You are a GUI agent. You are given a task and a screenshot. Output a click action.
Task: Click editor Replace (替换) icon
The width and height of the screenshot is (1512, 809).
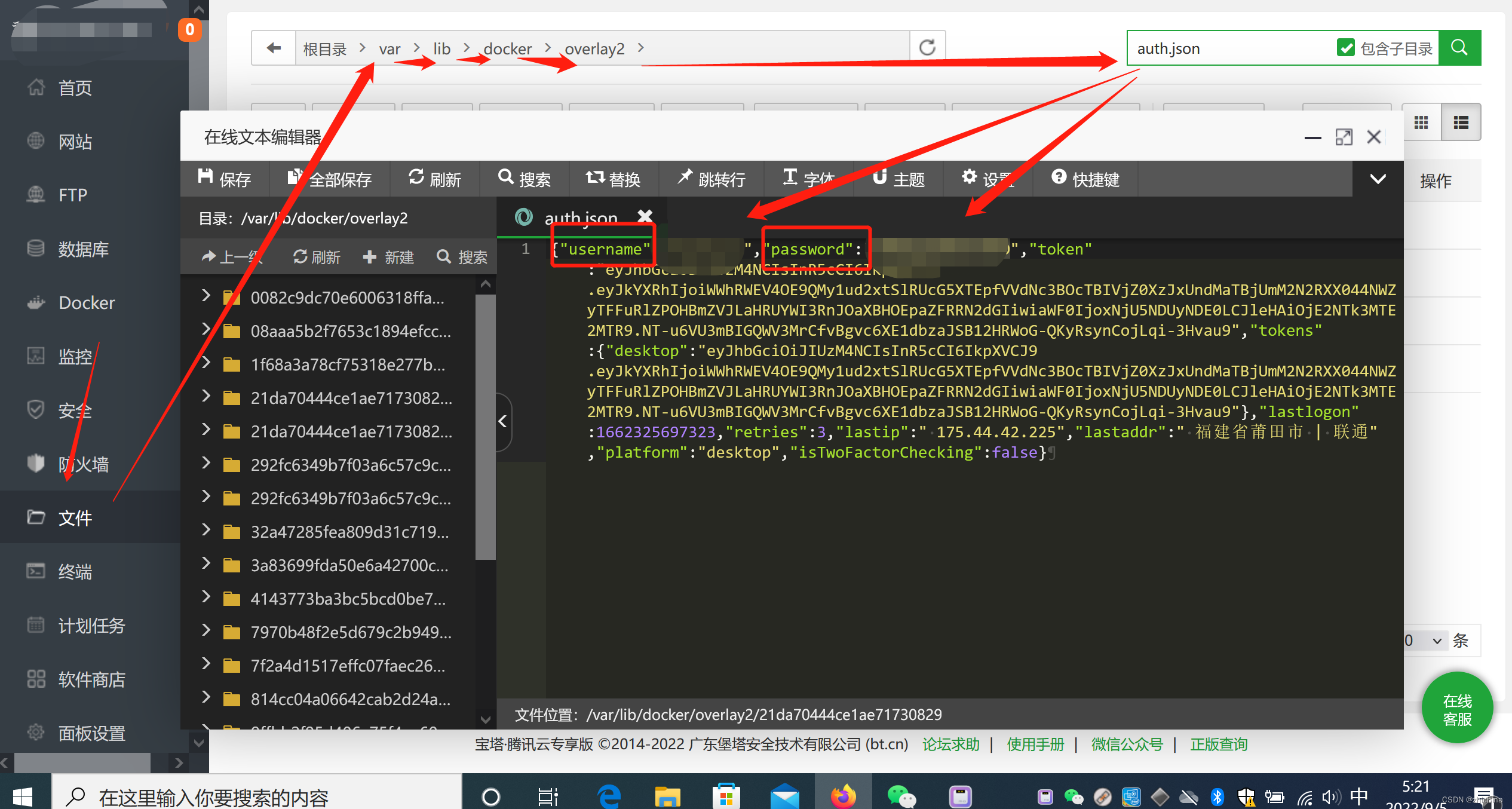click(x=595, y=178)
